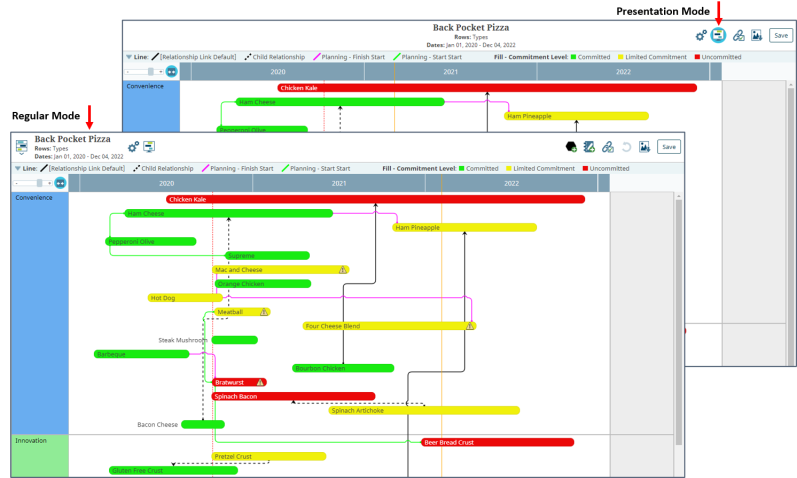Select the Orange Chicken bar
This screenshot has height=478, width=797.
[263, 284]
